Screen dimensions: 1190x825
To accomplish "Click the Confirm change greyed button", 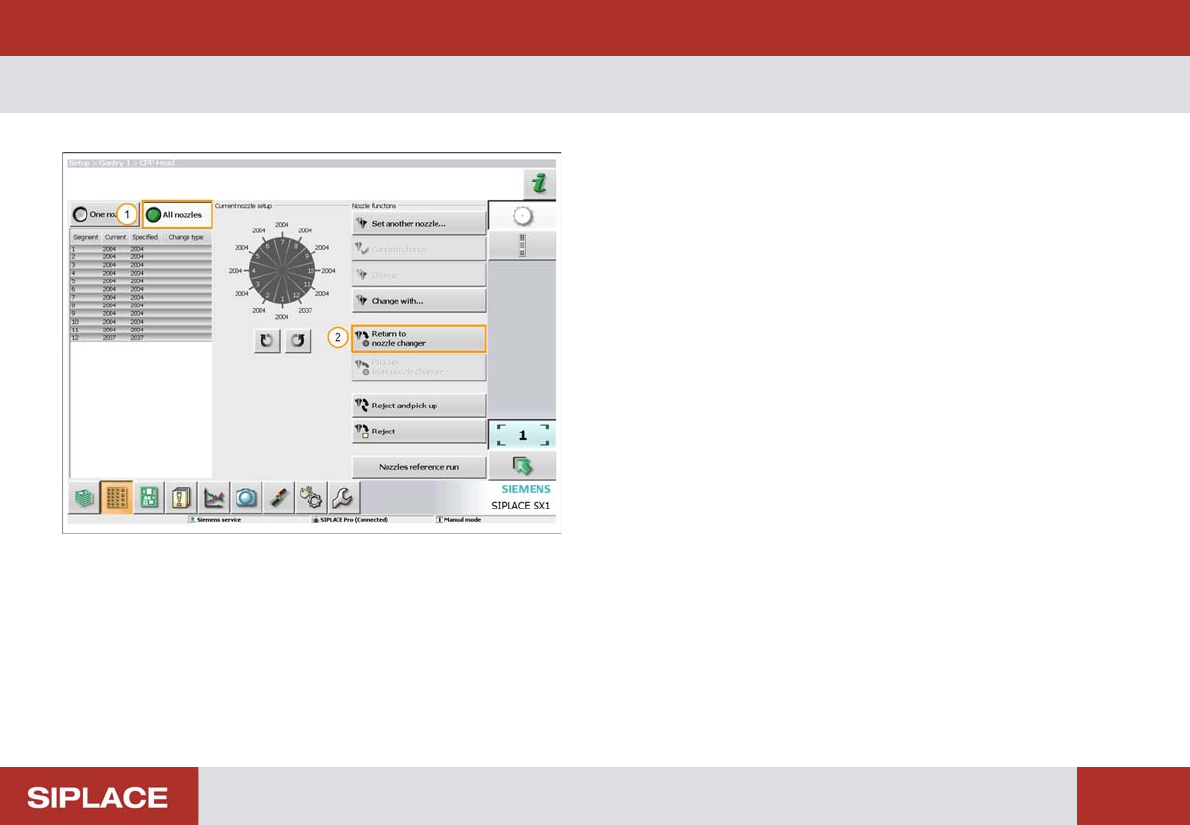I will (419, 249).
